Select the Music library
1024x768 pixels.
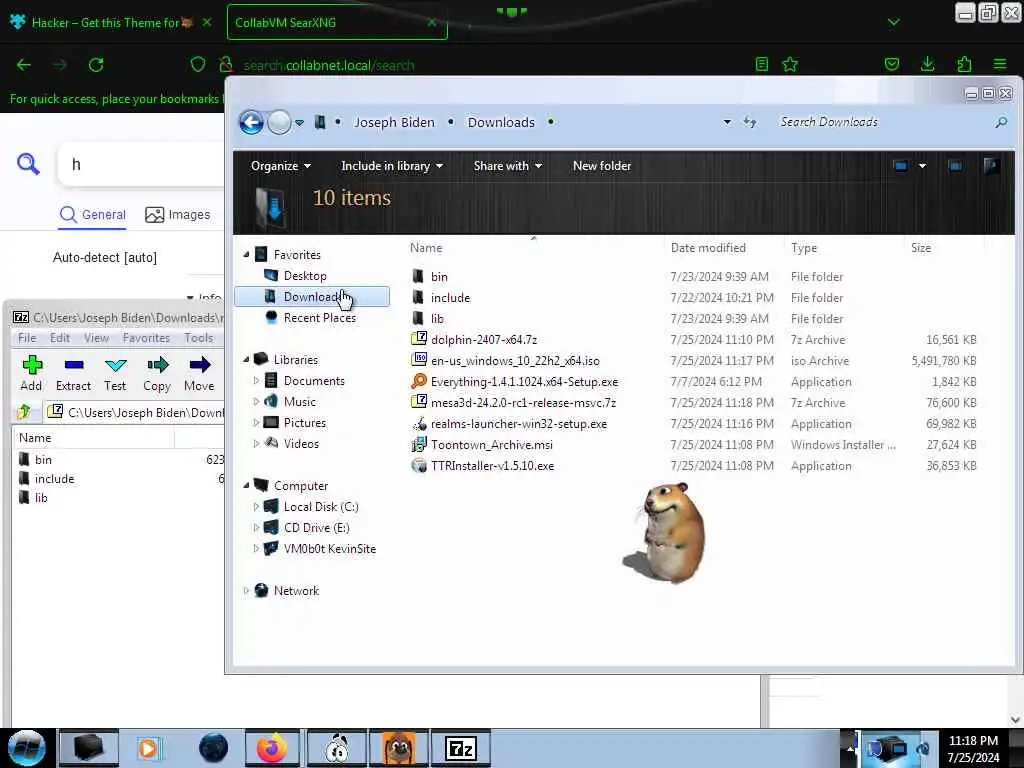299,402
